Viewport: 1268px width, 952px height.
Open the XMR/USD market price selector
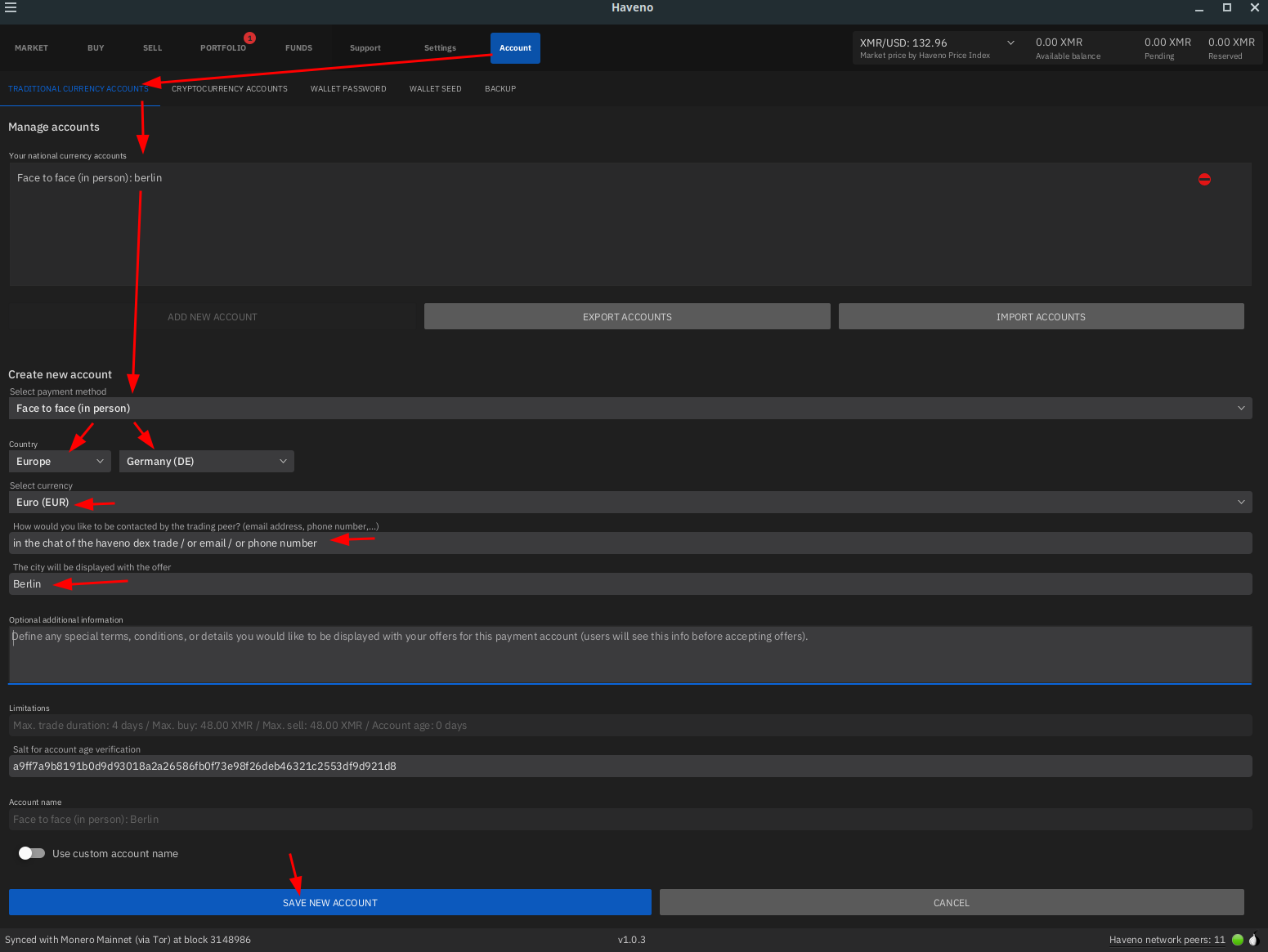tap(937, 48)
